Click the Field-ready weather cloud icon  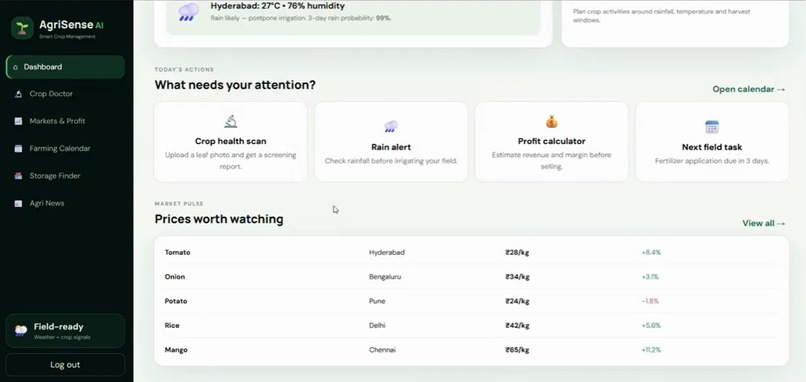pyautogui.click(x=21, y=331)
